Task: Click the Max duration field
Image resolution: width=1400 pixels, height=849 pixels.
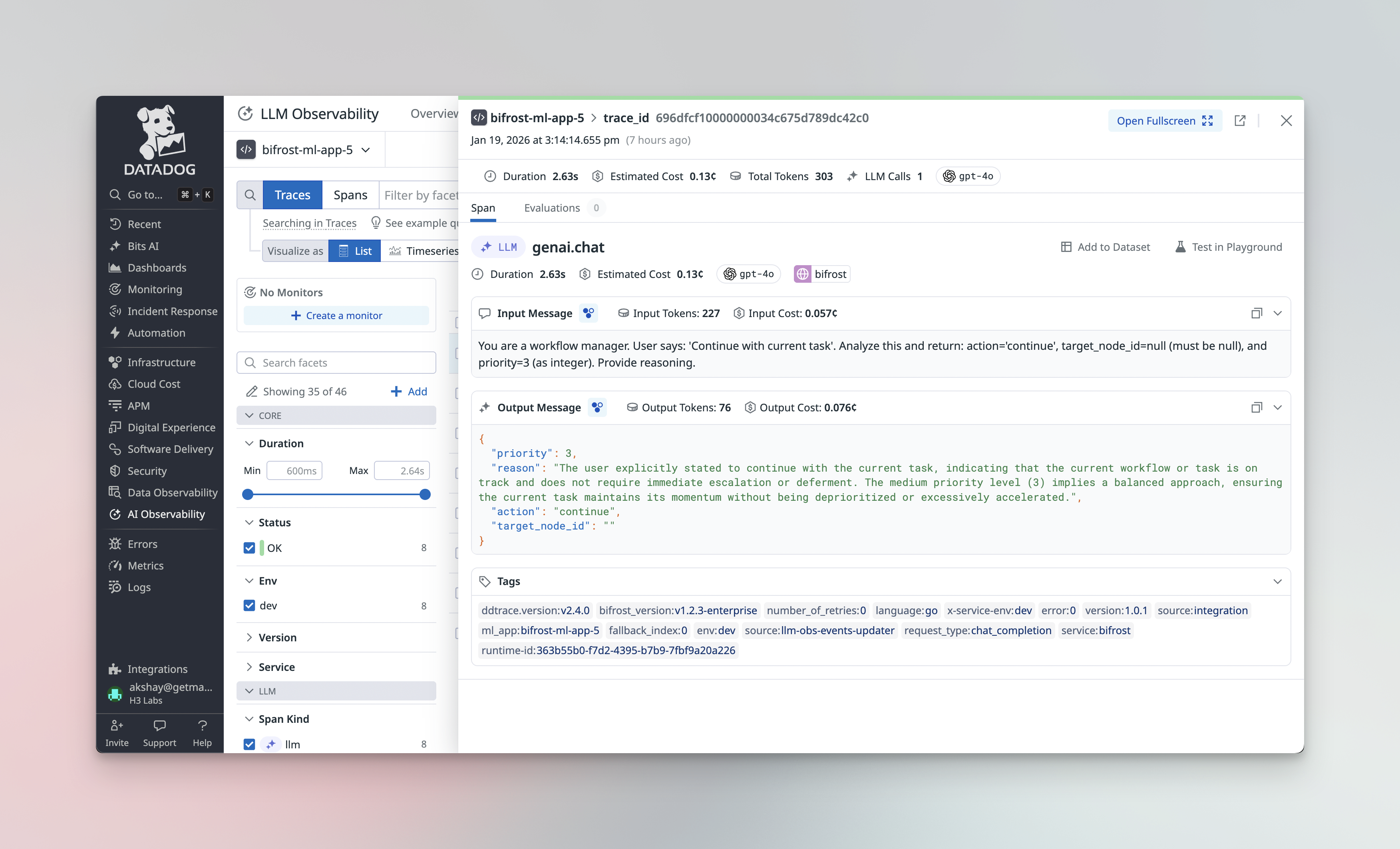Action: tap(402, 470)
